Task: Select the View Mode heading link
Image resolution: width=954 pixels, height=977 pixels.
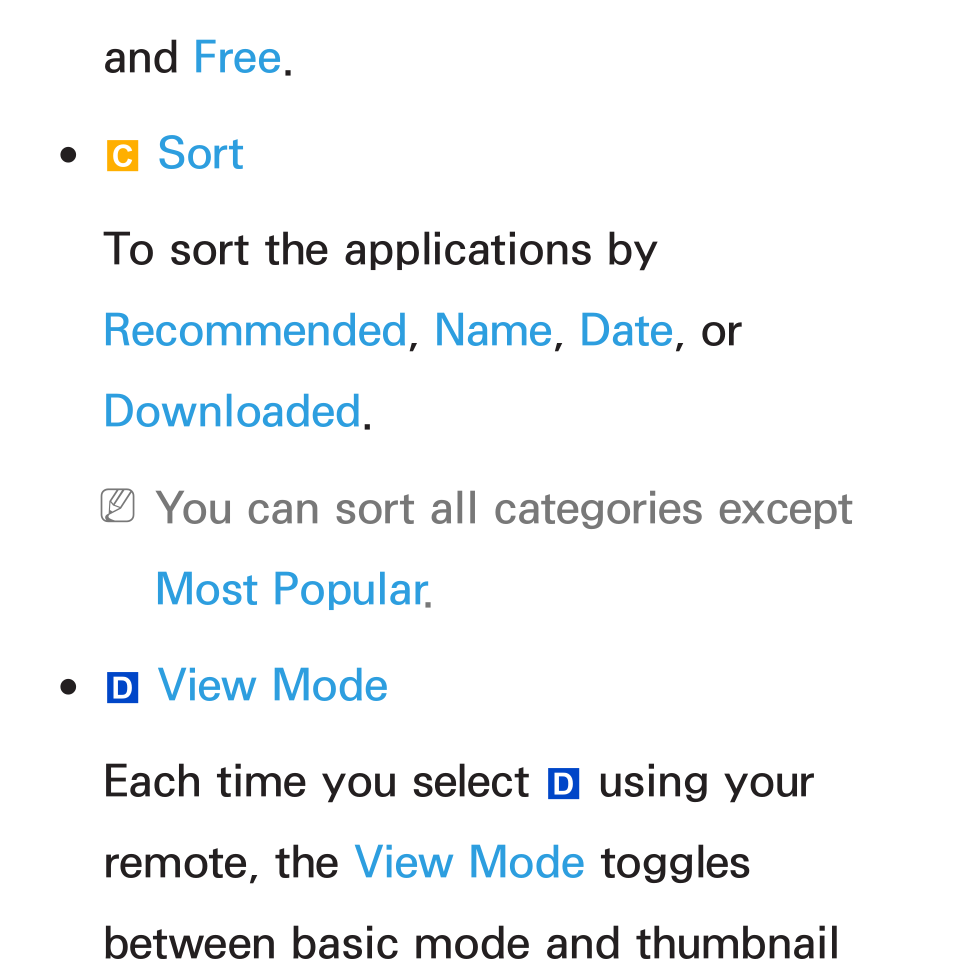Action: 273,685
